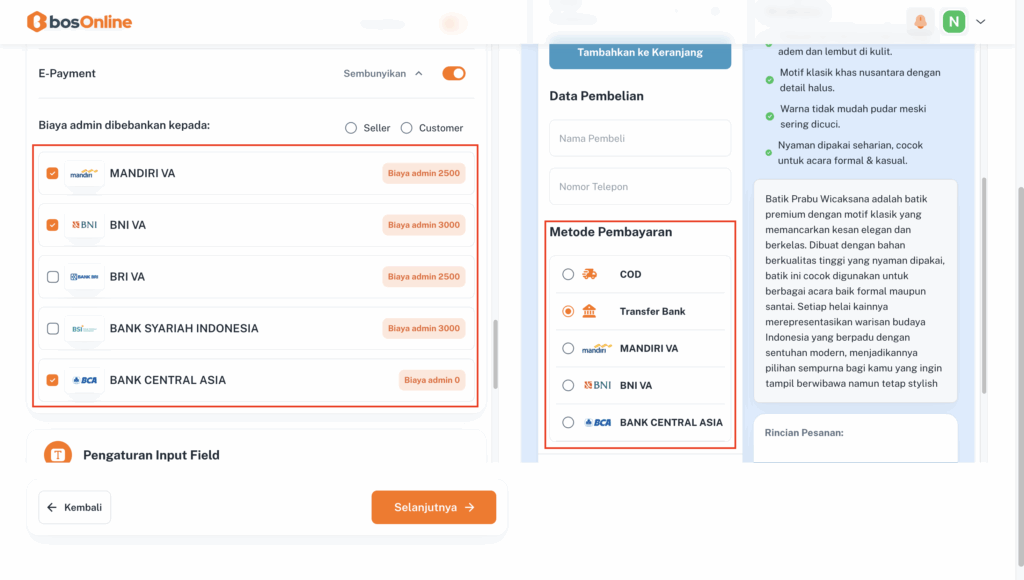This screenshot has width=1024, height=580.
Task: Go back with the Kembali button
Action: [x=75, y=507]
